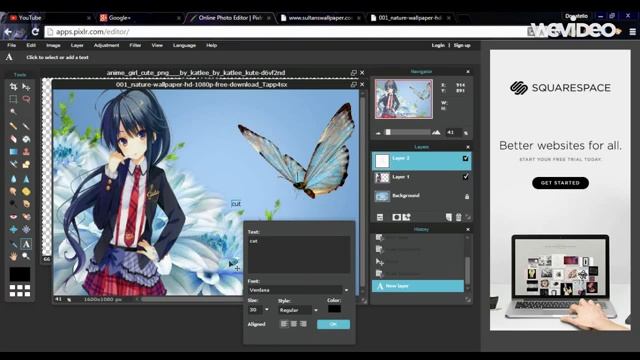The height and width of the screenshot is (360, 640).
Task: Open the text Size dropdown arrow
Action: [267, 310]
